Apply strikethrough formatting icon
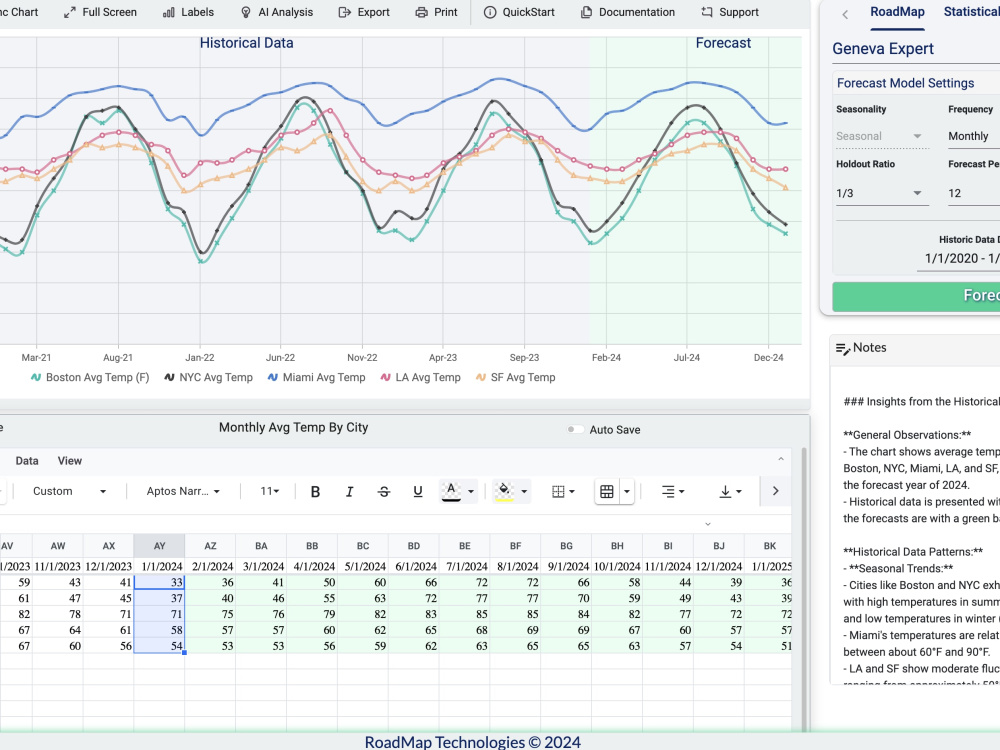The width and height of the screenshot is (1000, 750). tap(384, 492)
